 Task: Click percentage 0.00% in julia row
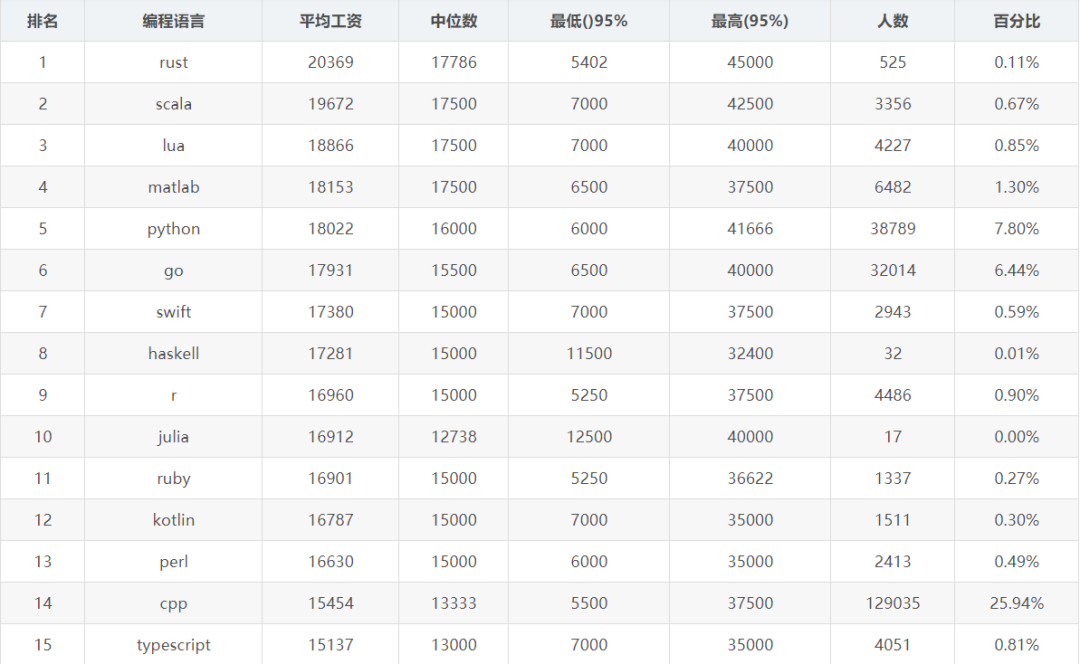(1017, 437)
